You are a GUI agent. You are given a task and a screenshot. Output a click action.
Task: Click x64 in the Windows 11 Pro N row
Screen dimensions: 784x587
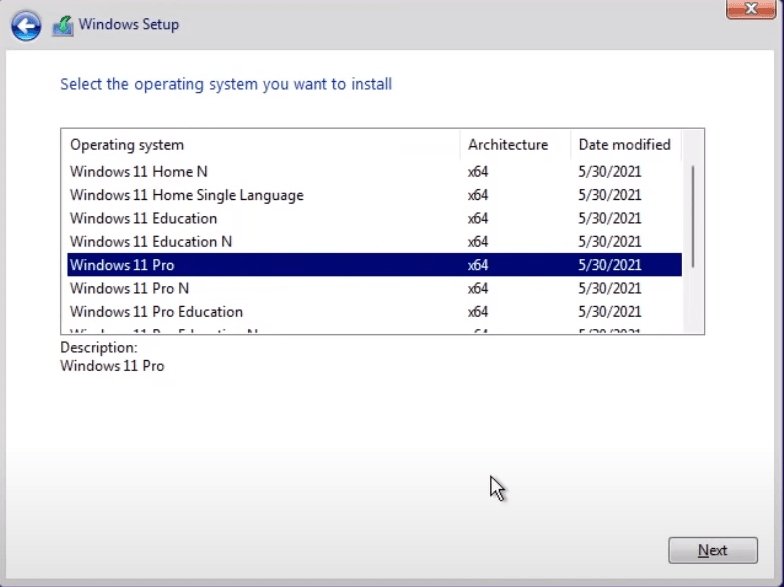click(x=478, y=288)
